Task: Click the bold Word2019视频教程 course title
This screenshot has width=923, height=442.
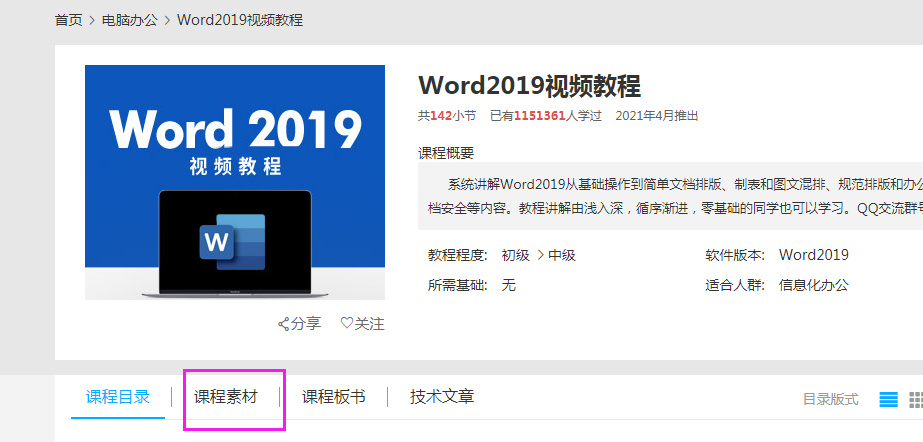Action: point(529,85)
